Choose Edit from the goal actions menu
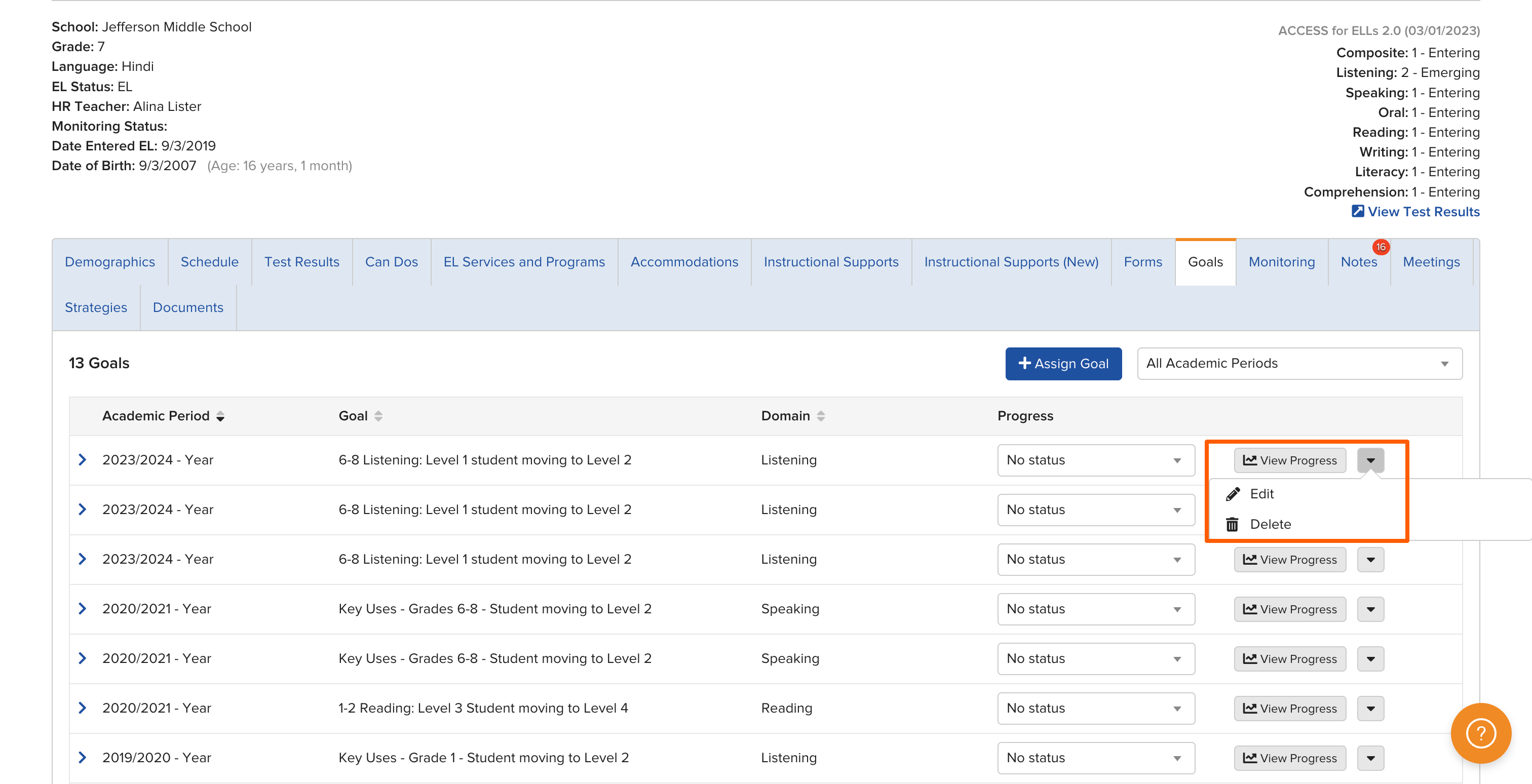1532x784 pixels. coord(1261,494)
